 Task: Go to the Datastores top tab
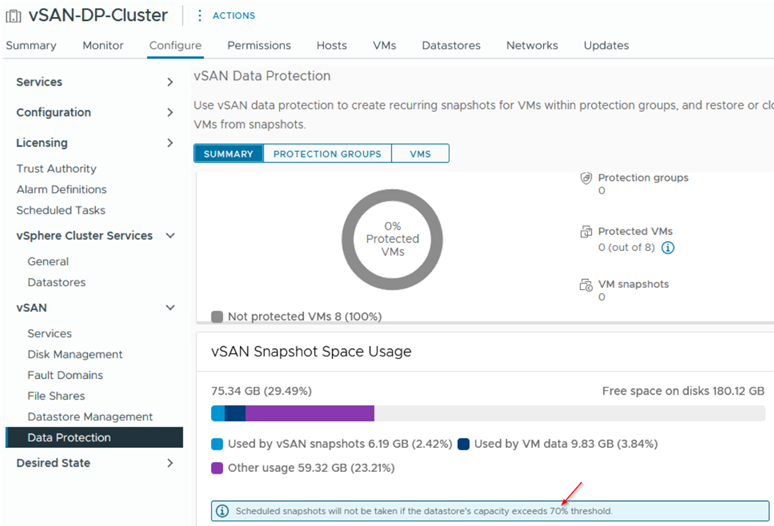(x=451, y=45)
